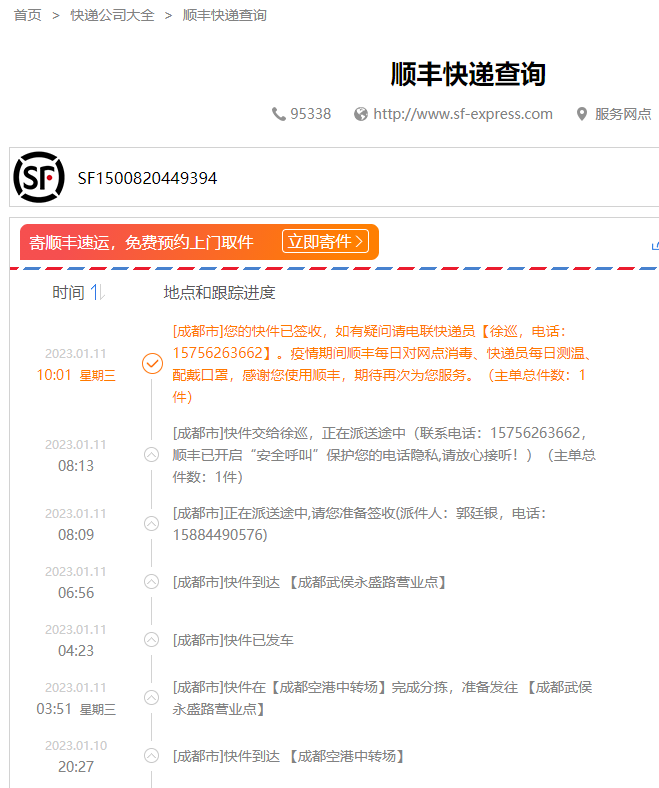659x788 pixels.
Task: Click the 正在派送途中,请您准备签收 status text
Action: [359, 524]
